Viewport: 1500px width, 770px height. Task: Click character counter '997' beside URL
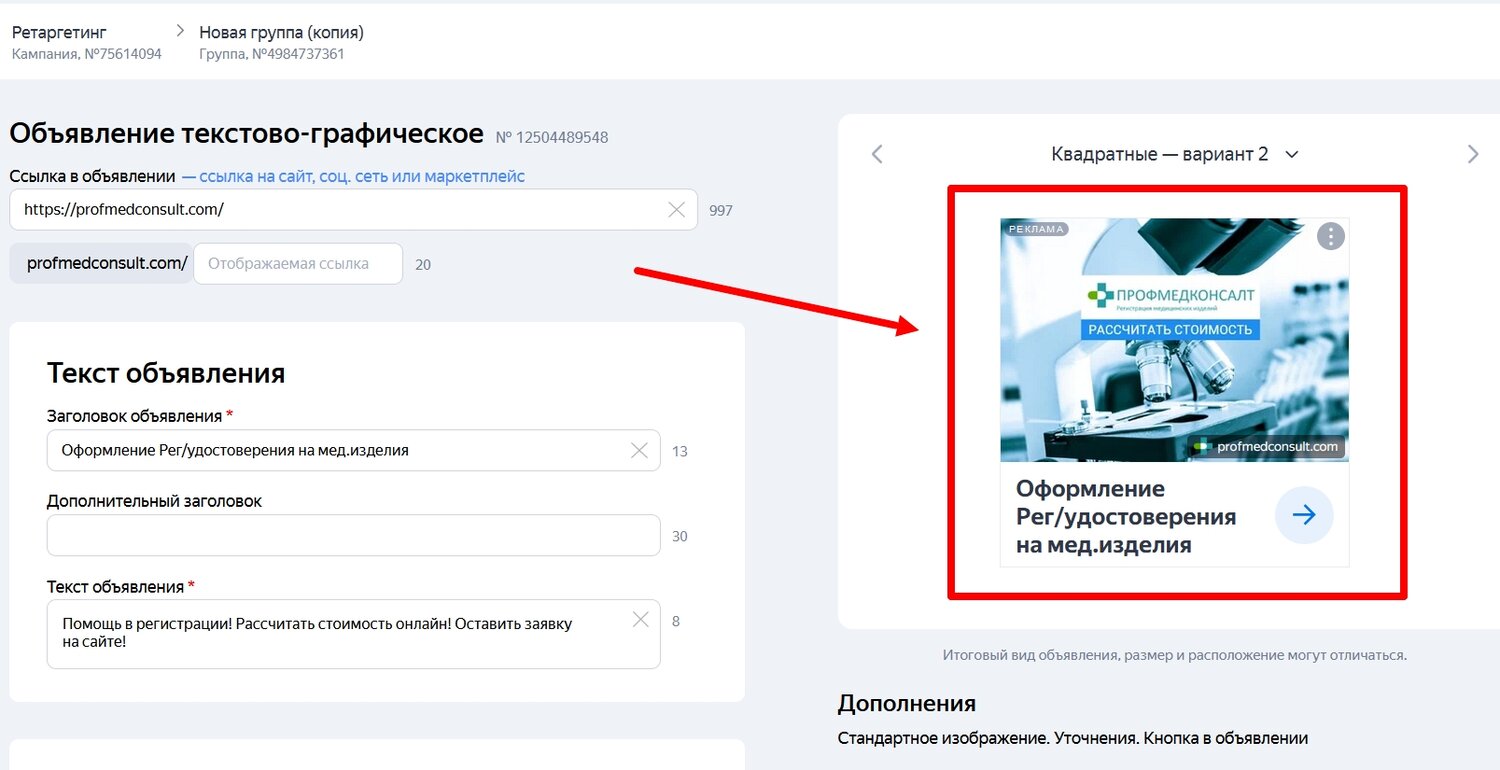(721, 211)
